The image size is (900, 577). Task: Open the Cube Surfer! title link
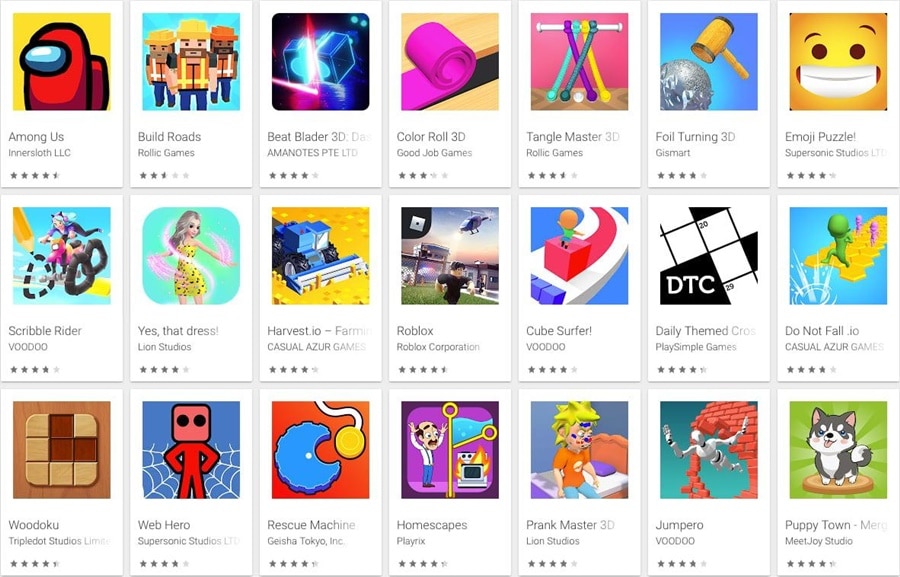tap(559, 331)
